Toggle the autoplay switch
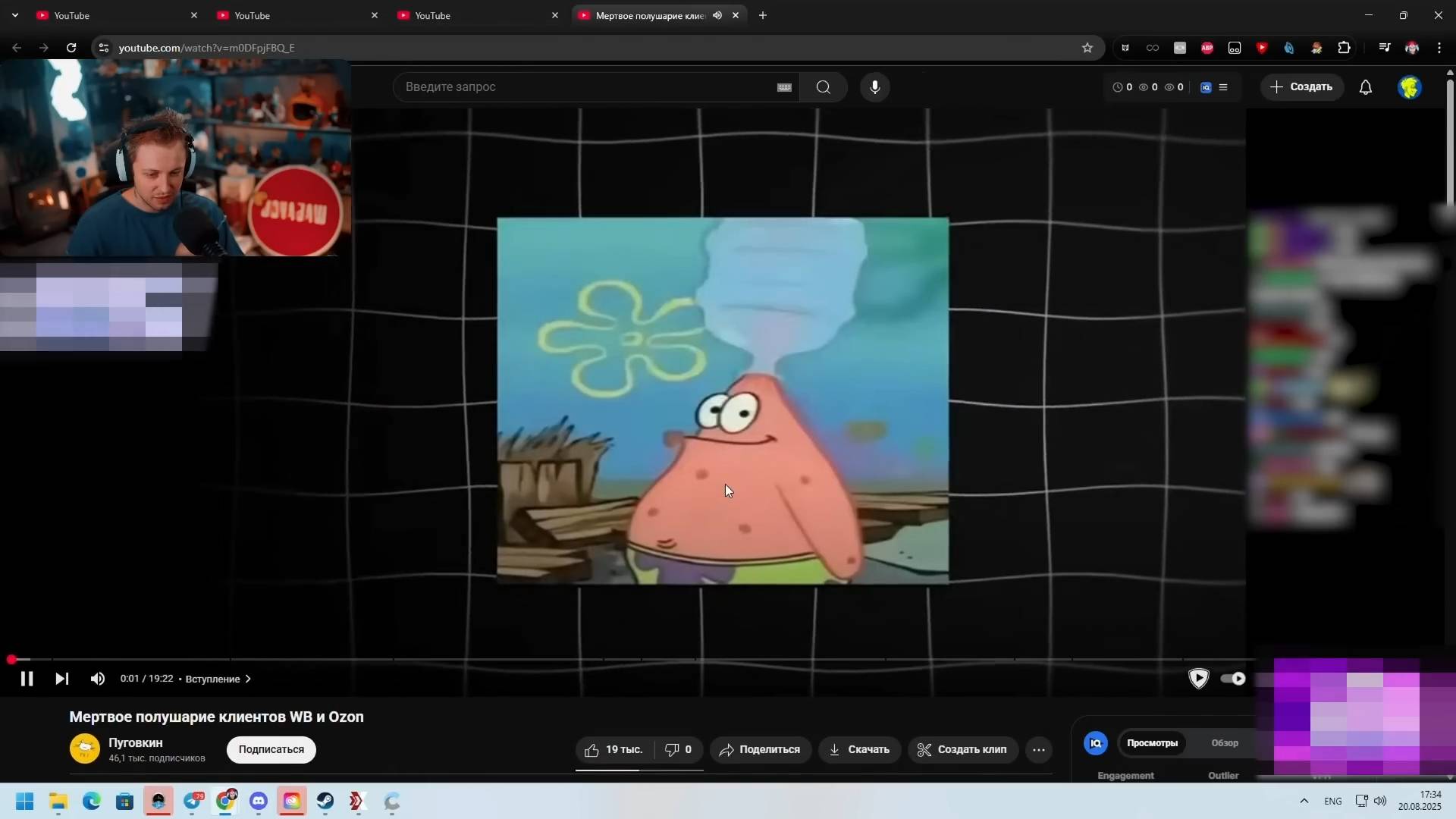 (1233, 679)
